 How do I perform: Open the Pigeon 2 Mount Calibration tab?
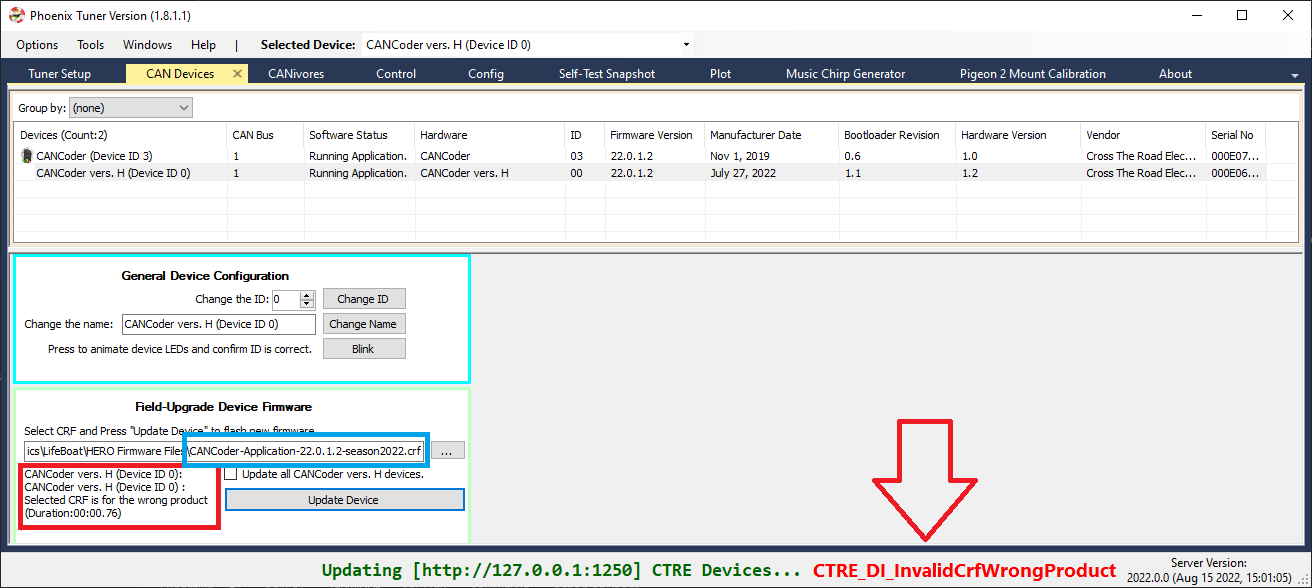[1033, 74]
